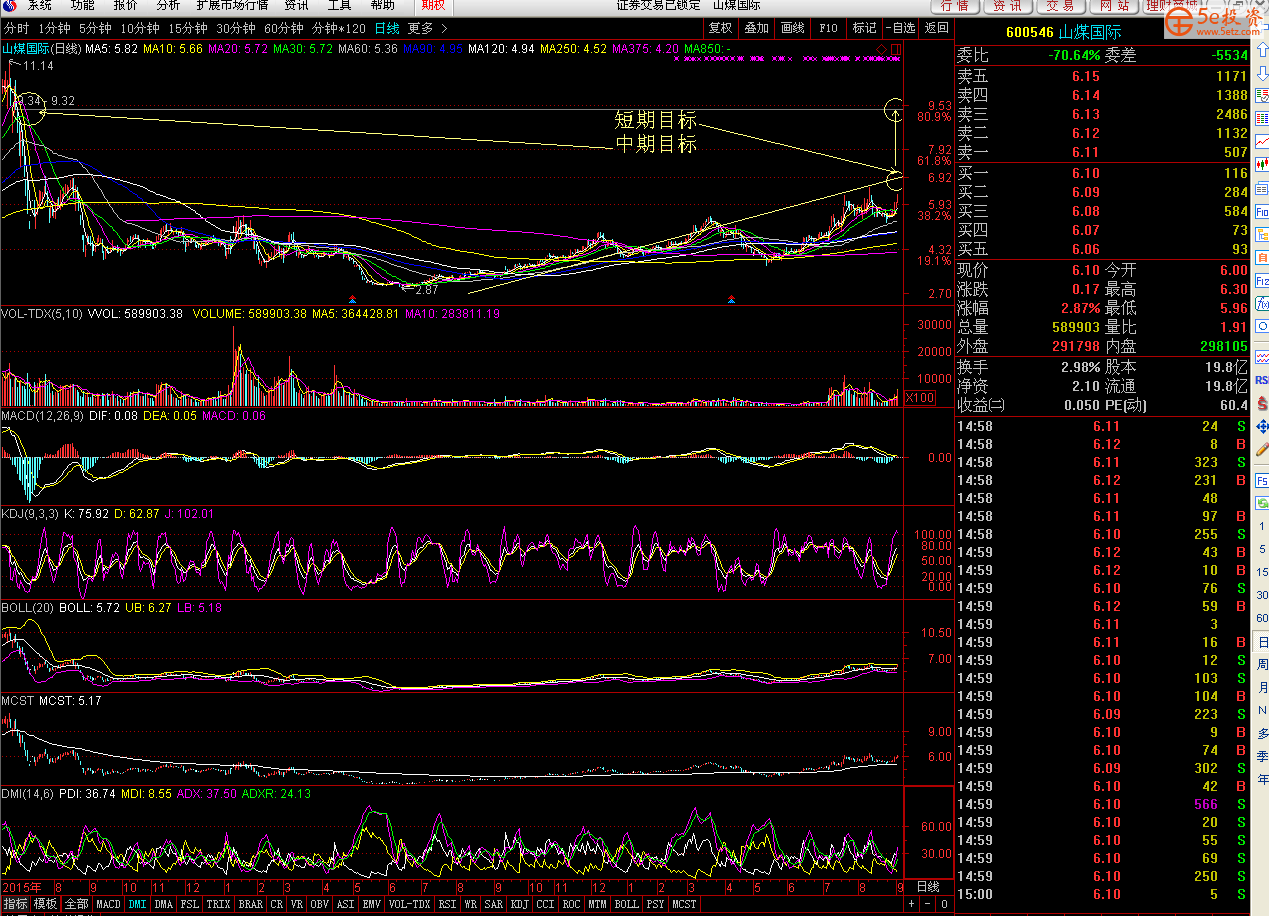
Task: Open the 报价 menu
Action: [126, 5]
